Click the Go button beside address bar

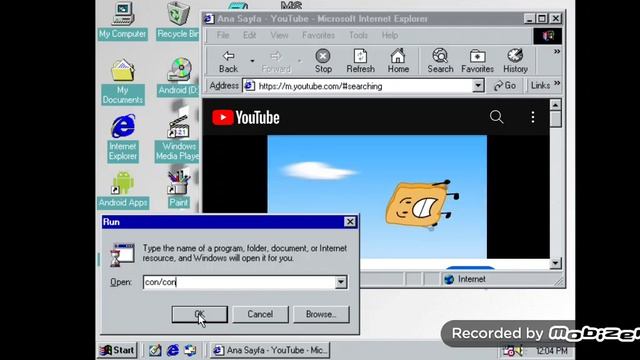point(504,86)
